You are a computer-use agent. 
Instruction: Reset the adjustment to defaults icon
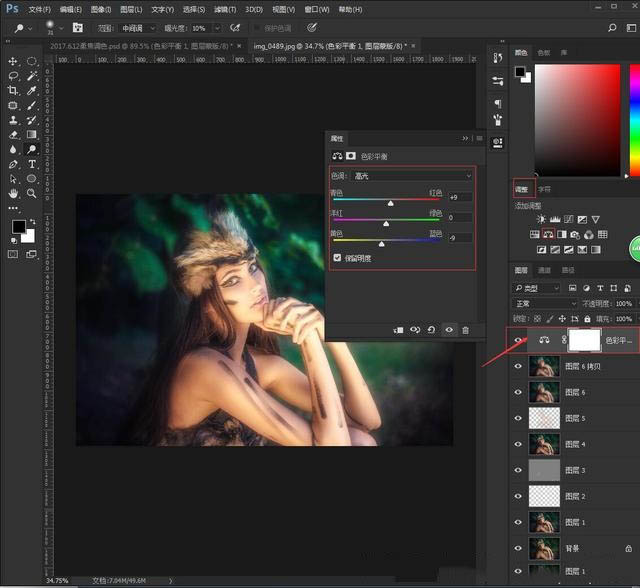tap(431, 329)
